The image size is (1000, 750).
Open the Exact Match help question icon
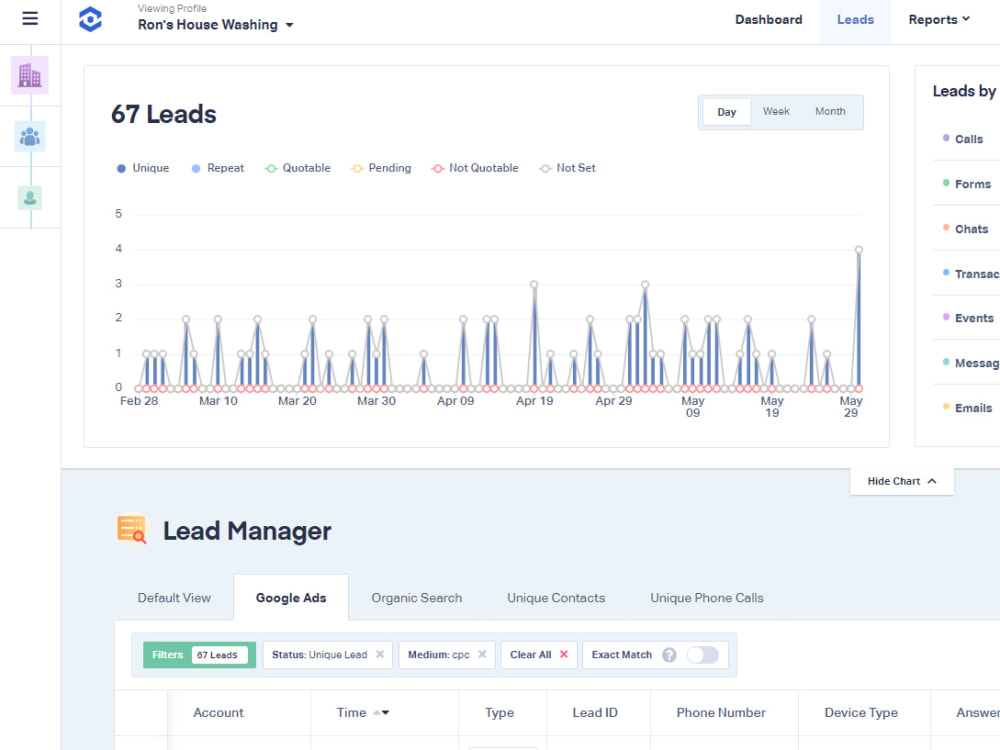point(669,655)
